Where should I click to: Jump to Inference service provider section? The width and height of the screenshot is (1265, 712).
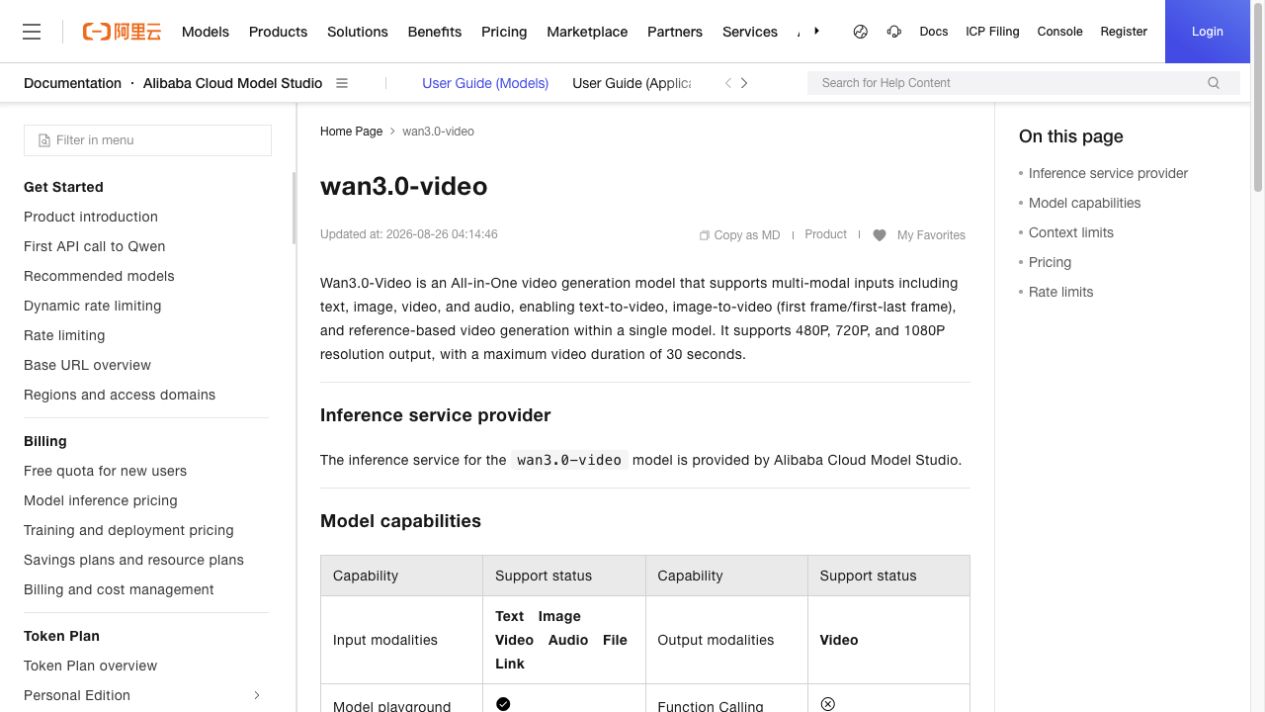[1108, 173]
